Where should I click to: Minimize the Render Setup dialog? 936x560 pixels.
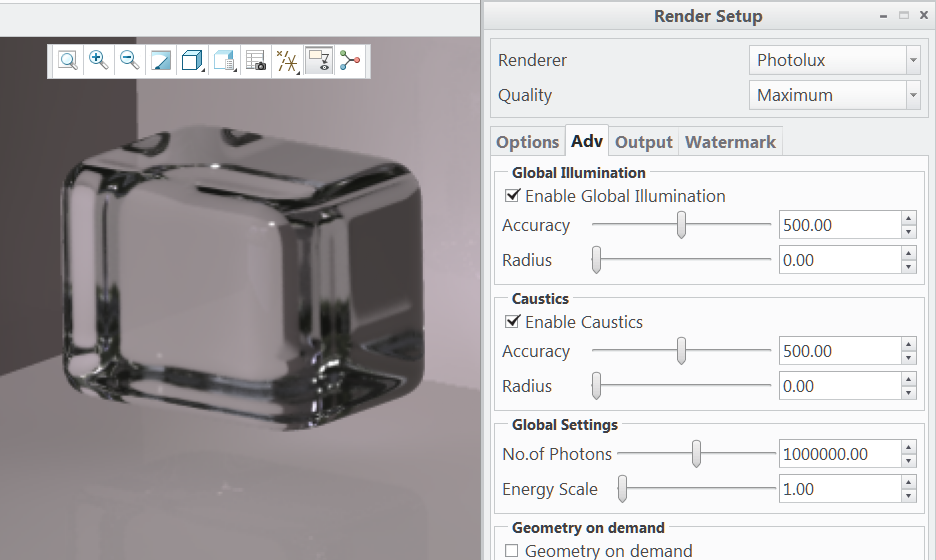click(x=883, y=16)
